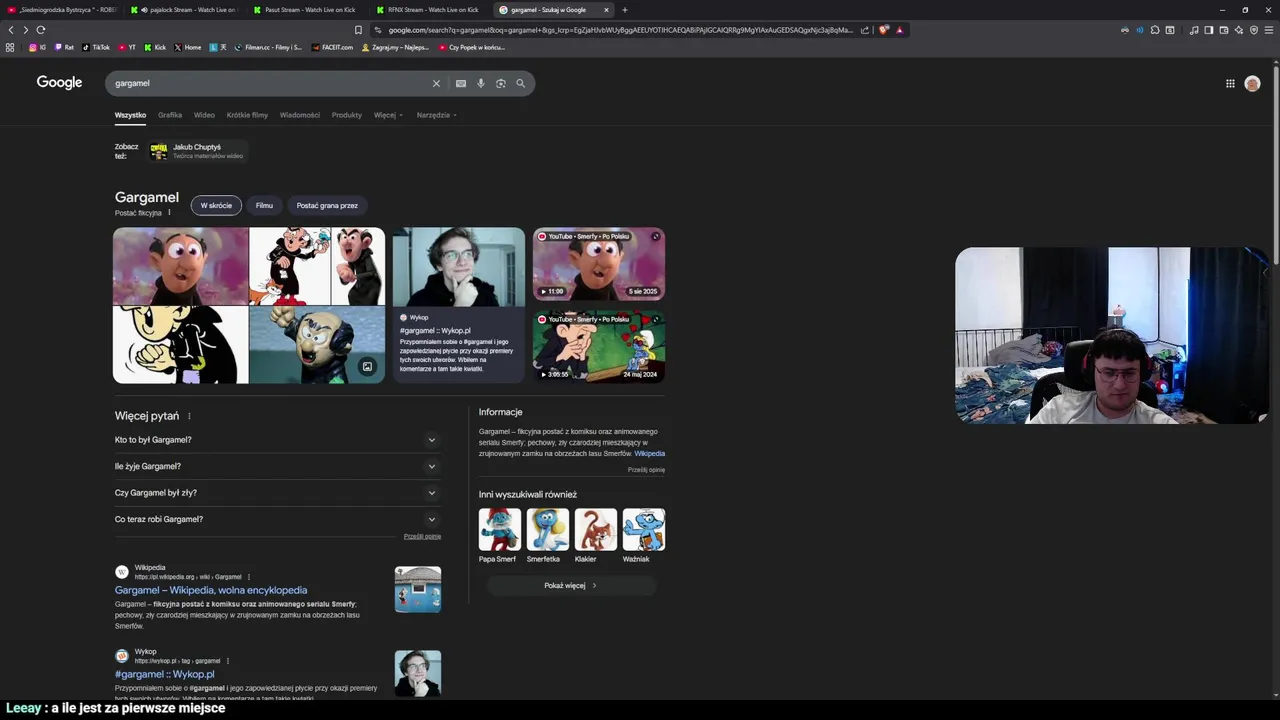
Task: Toggle the browser sidebar panel icon
Action: pos(1209,30)
